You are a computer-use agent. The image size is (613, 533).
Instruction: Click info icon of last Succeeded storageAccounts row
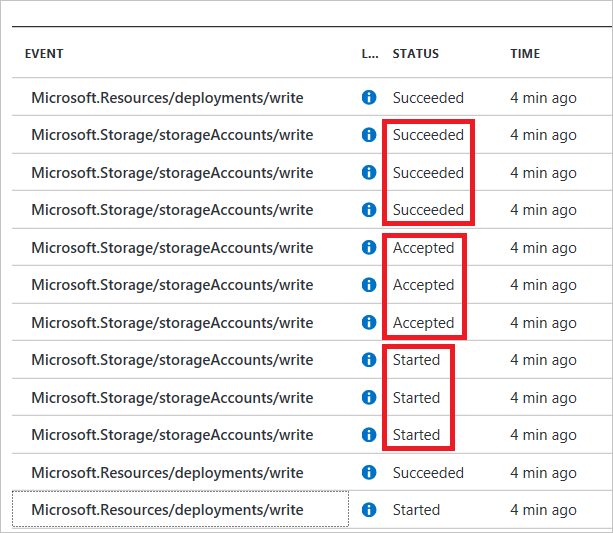click(x=369, y=210)
